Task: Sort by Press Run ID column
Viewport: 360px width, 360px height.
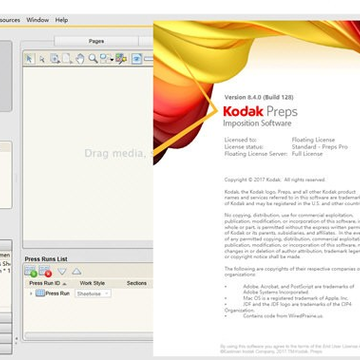Action: [x=48, y=283]
